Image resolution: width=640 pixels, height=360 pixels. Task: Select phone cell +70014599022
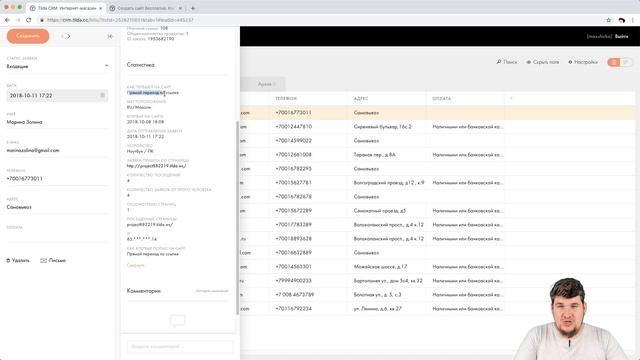(293, 140)
